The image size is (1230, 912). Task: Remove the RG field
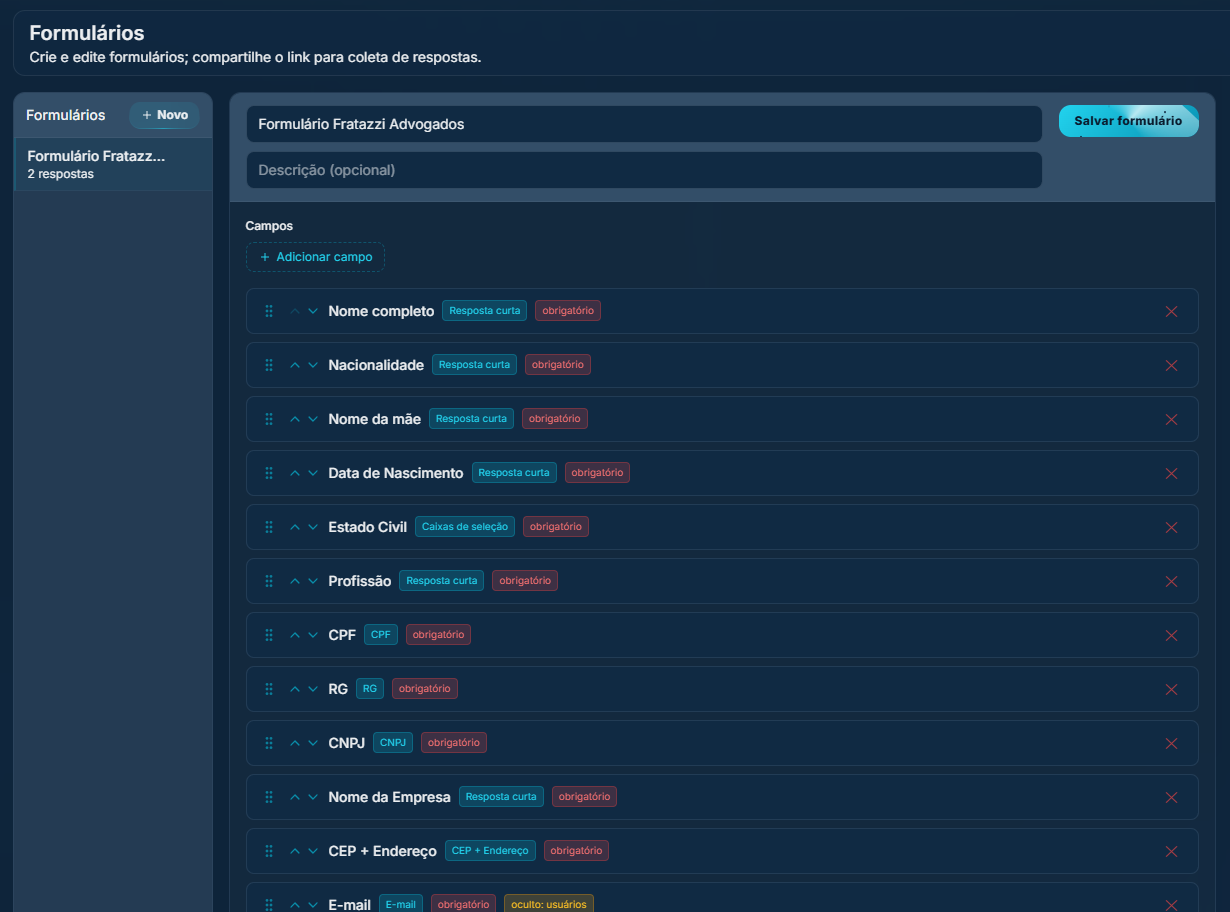click(x=1172, y=689)
